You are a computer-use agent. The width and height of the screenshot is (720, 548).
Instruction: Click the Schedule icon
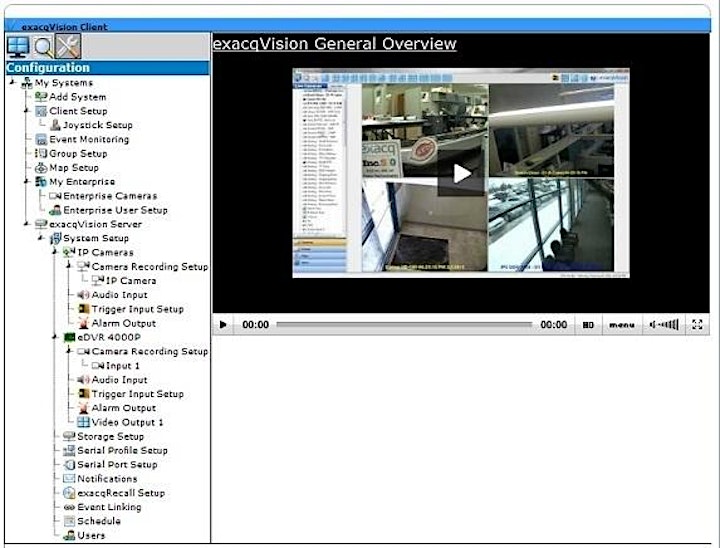point(69,521)
